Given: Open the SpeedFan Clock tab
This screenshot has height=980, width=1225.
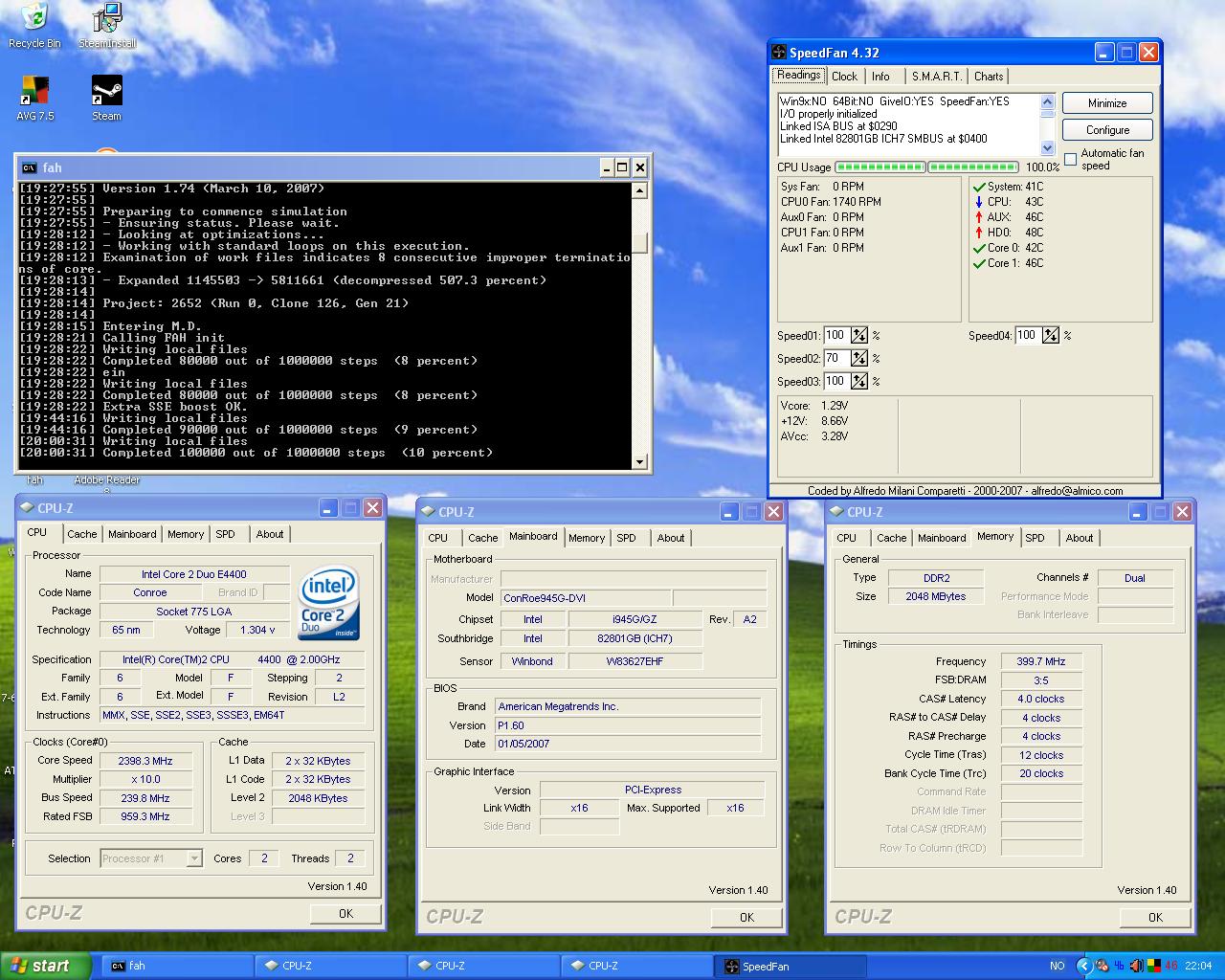Looking at the screenshot, I should tap(844, 77).
